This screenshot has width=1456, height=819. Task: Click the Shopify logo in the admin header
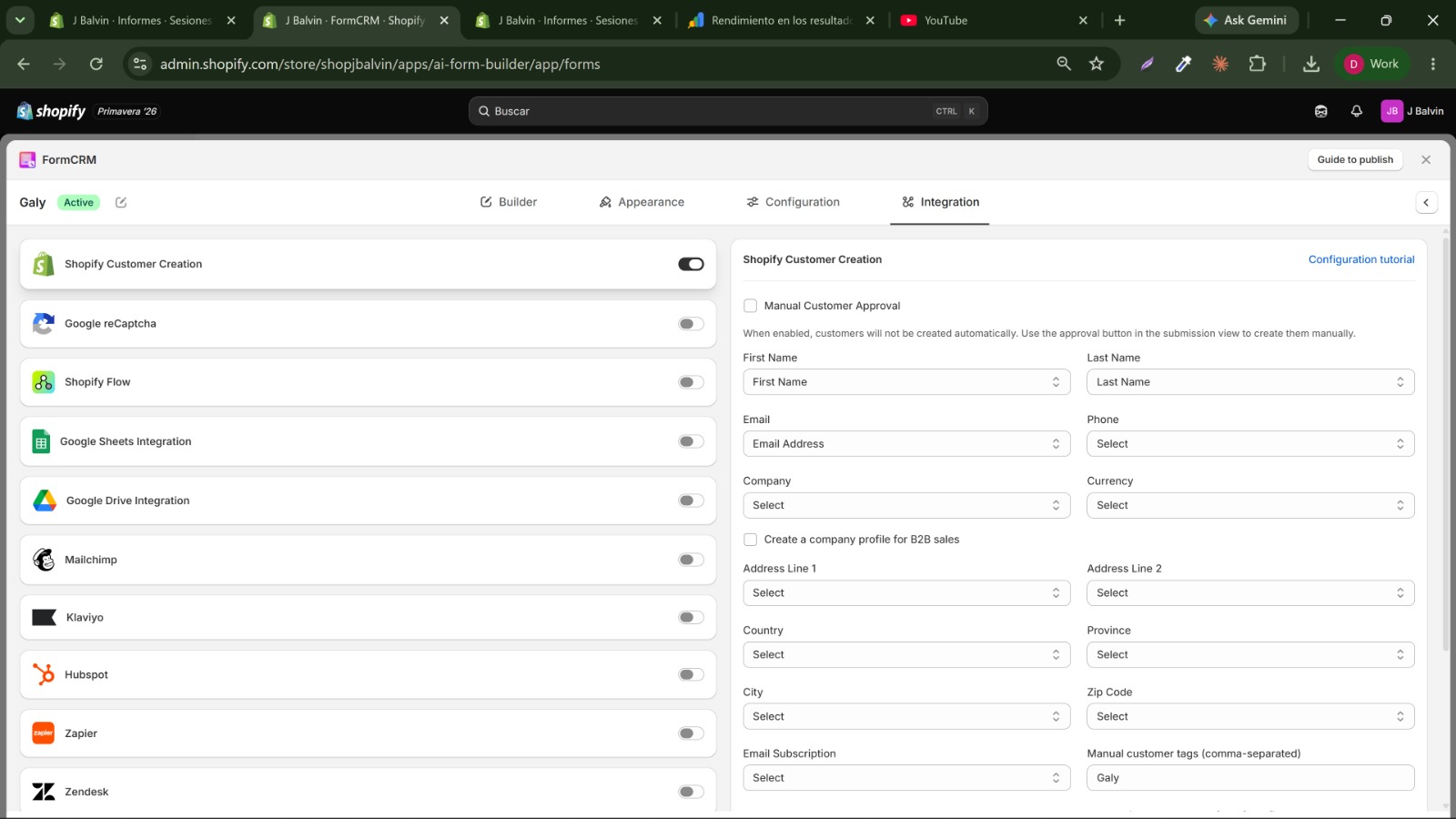(x=51, y=111)
